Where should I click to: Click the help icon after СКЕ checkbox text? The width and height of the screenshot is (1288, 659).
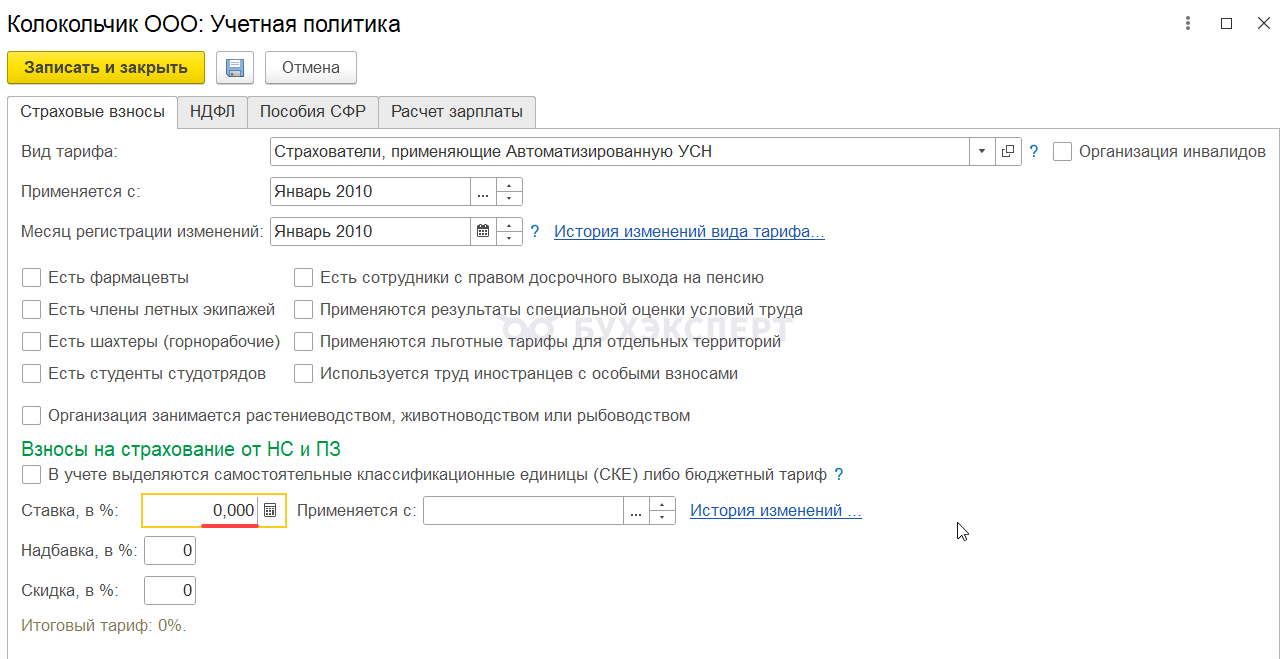[x=839, y=475]
